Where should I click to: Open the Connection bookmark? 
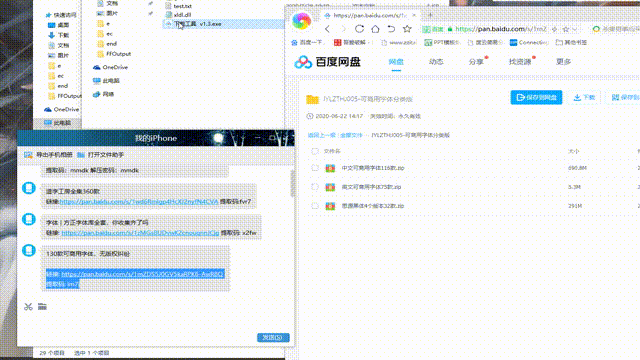529,42
